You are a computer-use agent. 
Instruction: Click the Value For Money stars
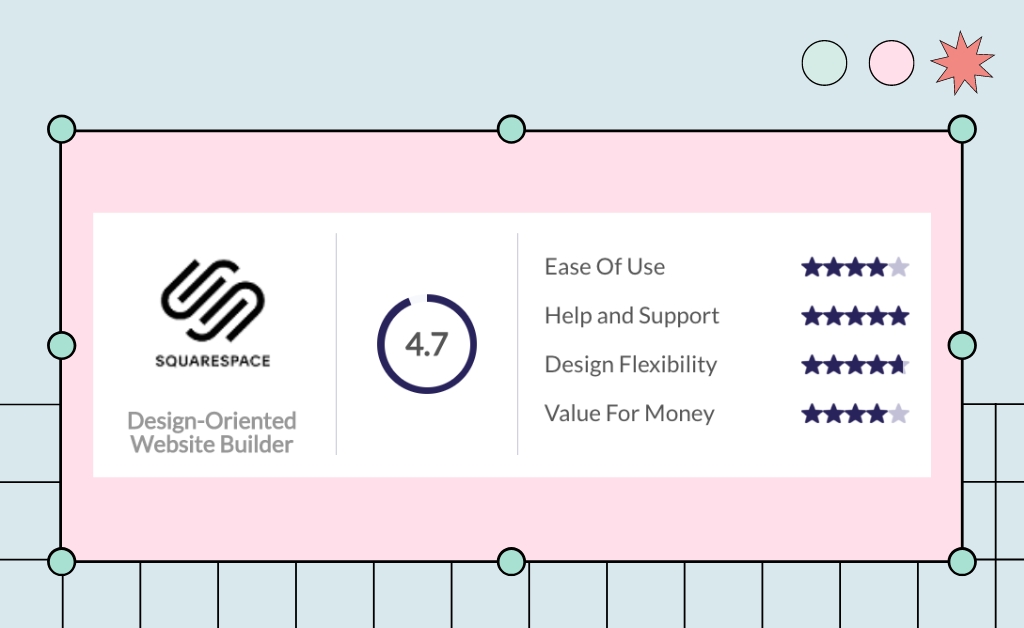click(x=855, y=413)
